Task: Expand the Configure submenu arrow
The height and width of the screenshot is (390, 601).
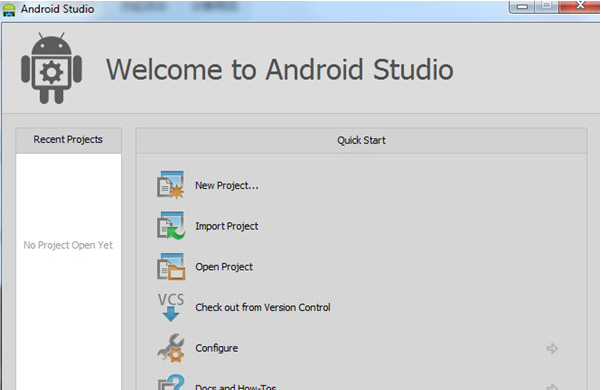Action: tap(552, 348)
